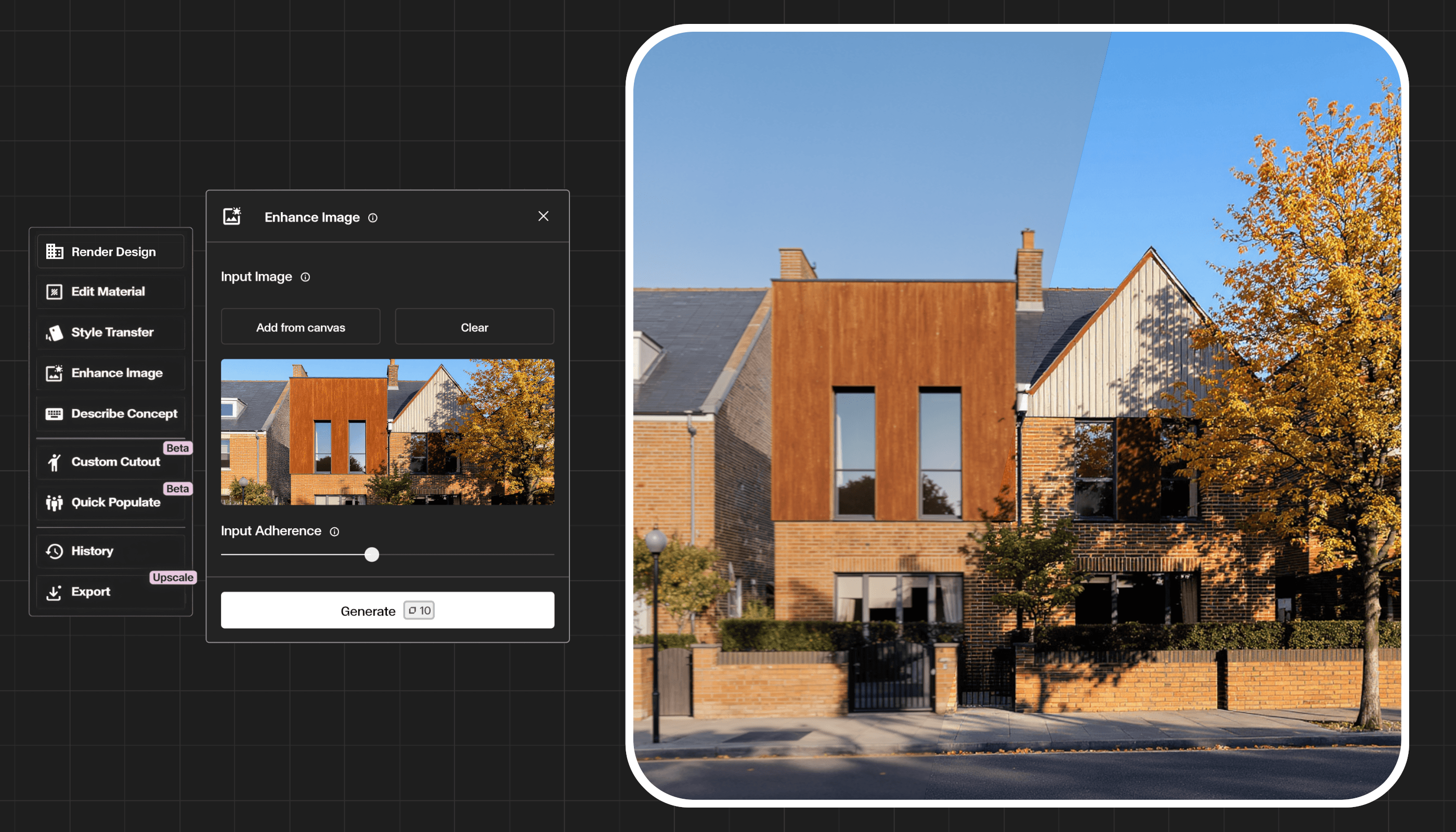Viewport: 1456px width, 832px height.
Task: Click the Upscale badge on Export
Action: 173,577
